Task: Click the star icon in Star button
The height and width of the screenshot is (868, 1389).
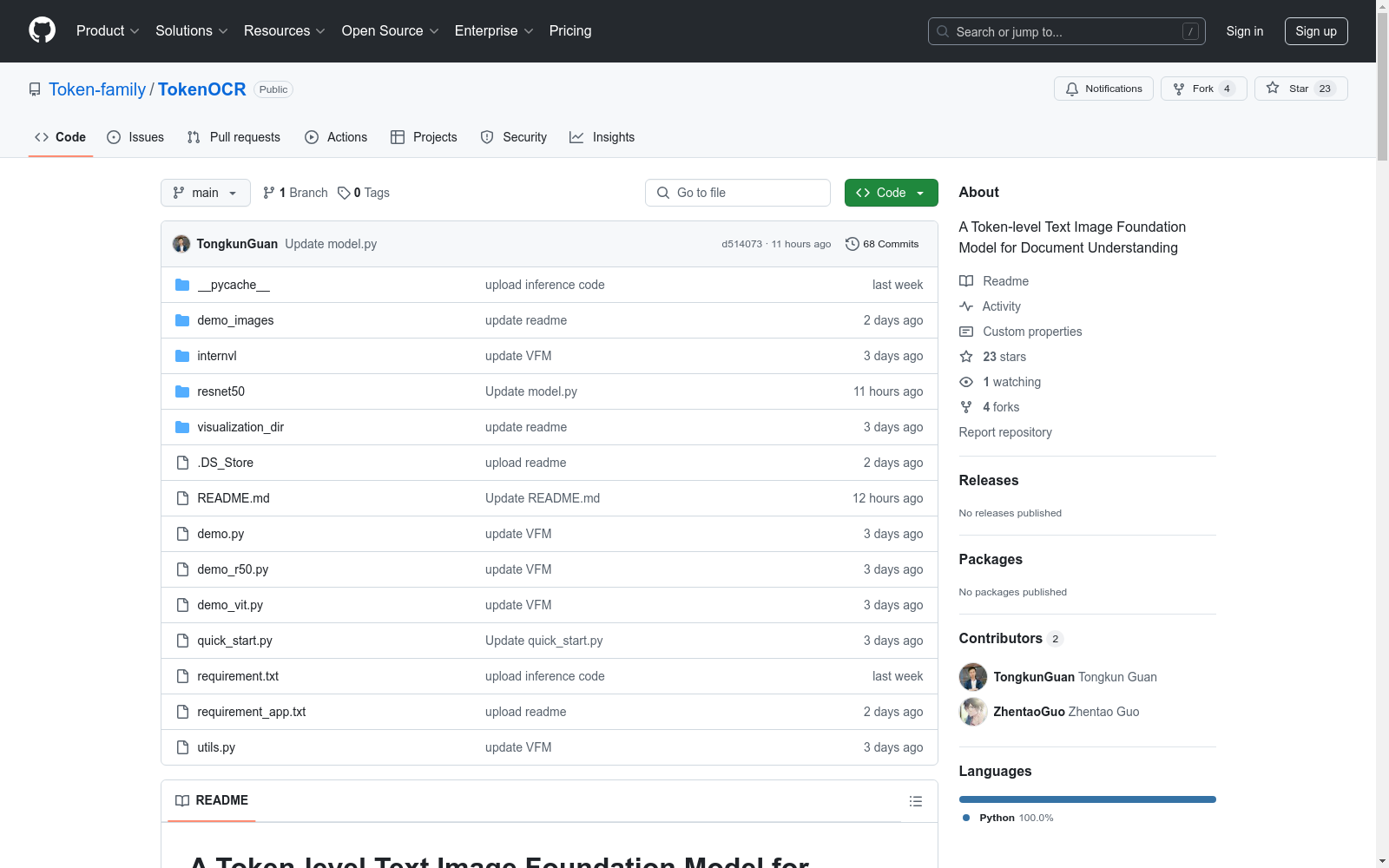Action: click(1273, 88)
